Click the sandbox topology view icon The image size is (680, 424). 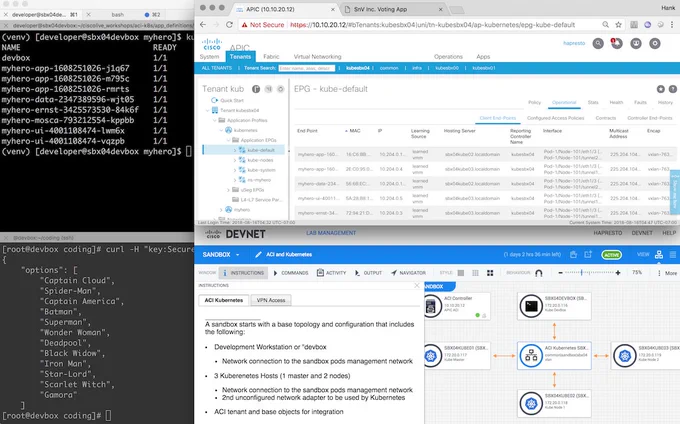pos(659,254)
